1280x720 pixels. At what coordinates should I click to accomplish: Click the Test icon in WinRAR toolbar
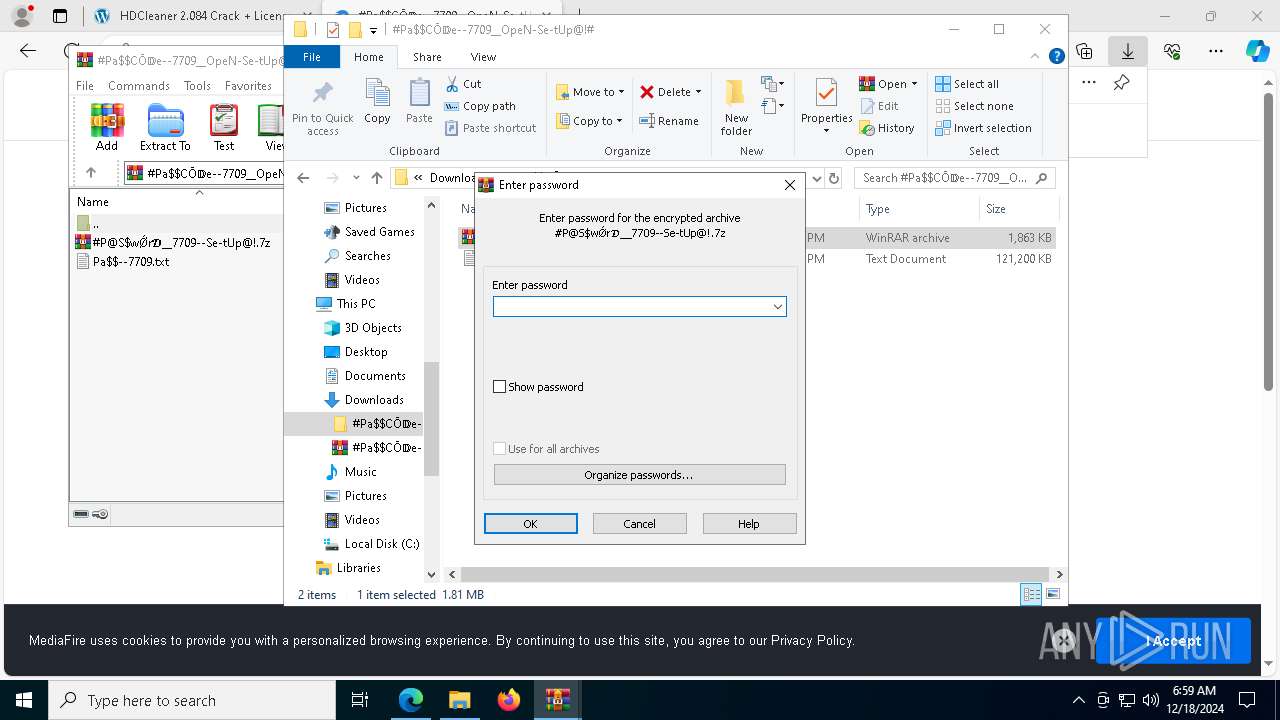pyautogui.click(x=224, y=127)
